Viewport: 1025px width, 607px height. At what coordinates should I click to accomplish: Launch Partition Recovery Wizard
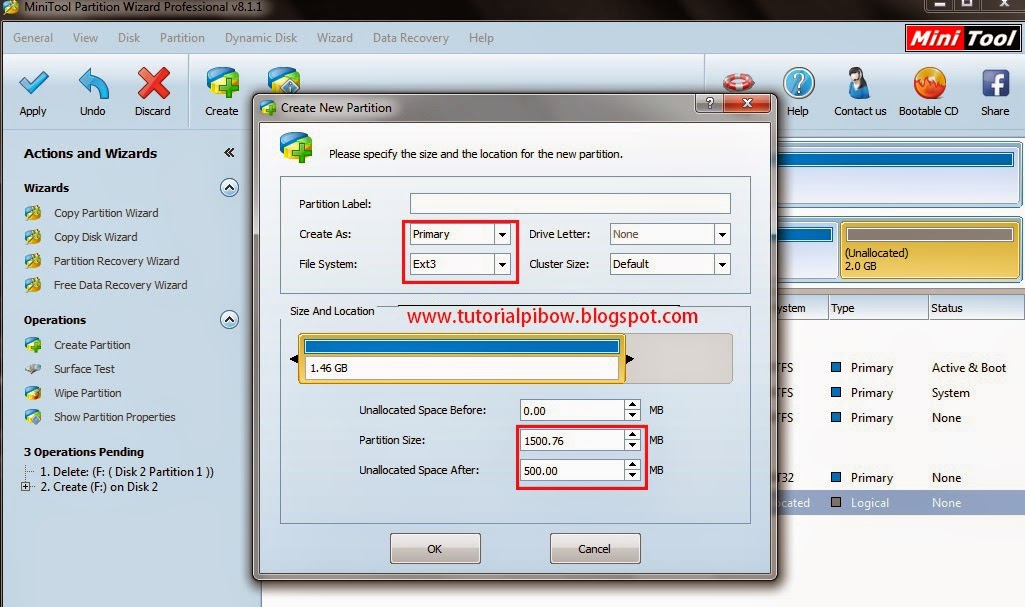[116, 261]
